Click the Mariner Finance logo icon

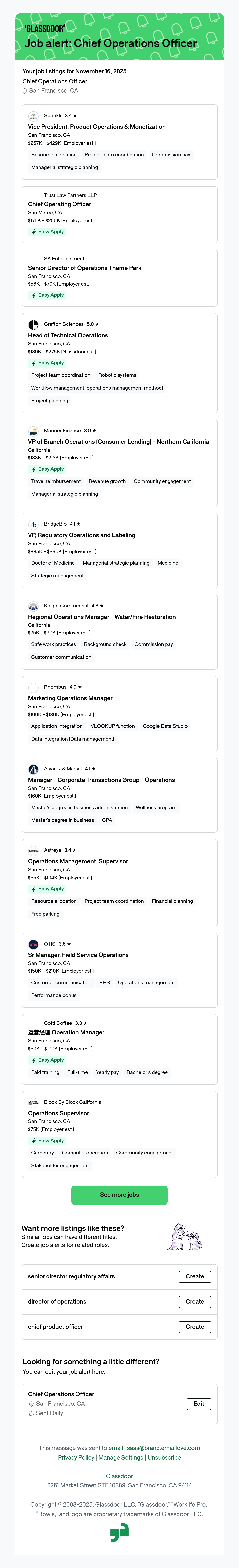click(x=33, y=431)
